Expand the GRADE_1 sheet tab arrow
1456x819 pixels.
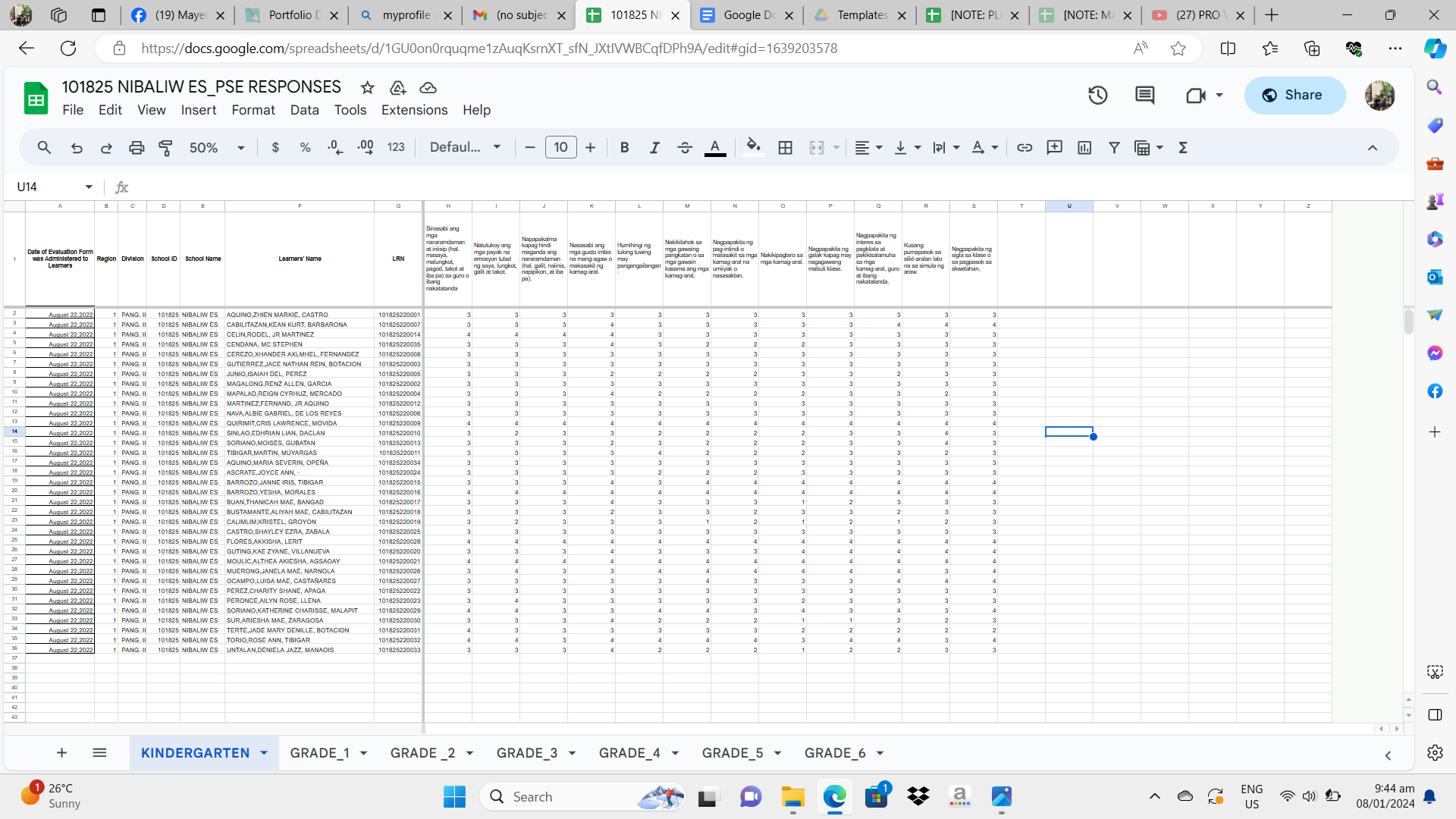click(x=364, y=753)
